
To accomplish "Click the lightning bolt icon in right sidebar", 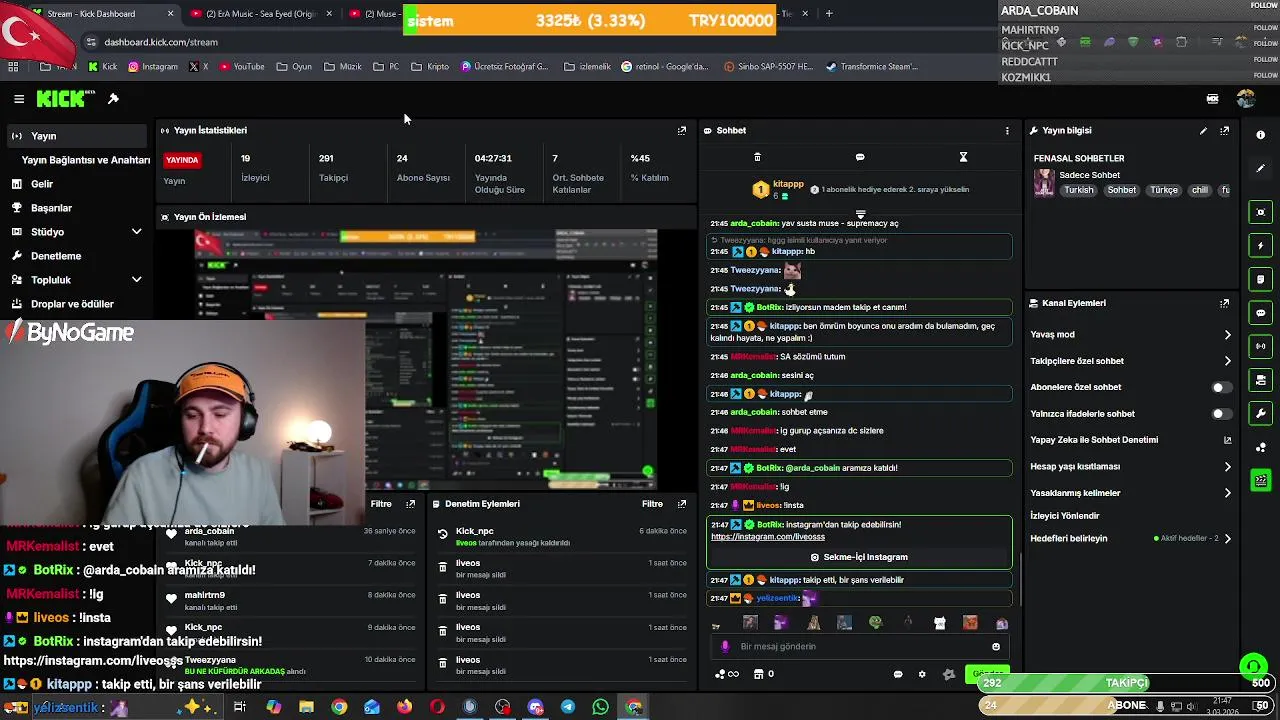I will click(x=1260, y=246).
